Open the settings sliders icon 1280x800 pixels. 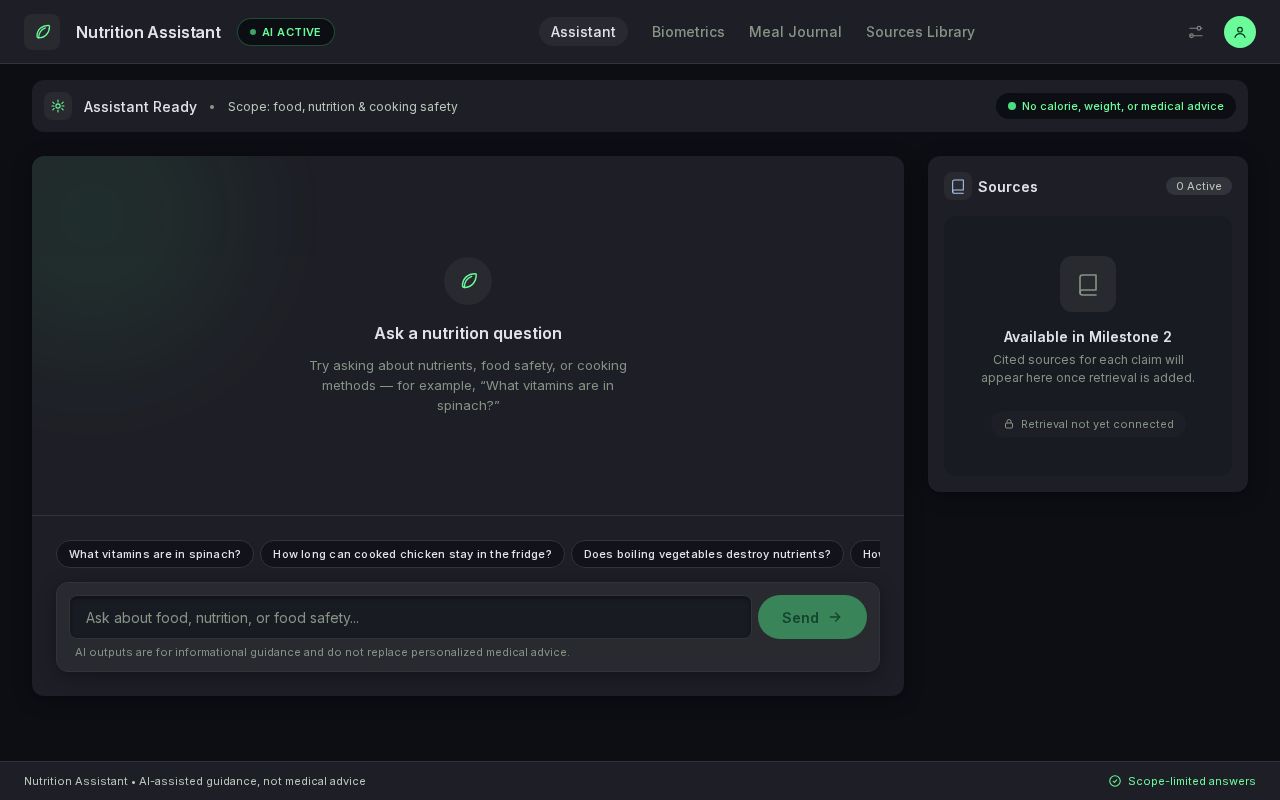click(x=1195, y=32)
